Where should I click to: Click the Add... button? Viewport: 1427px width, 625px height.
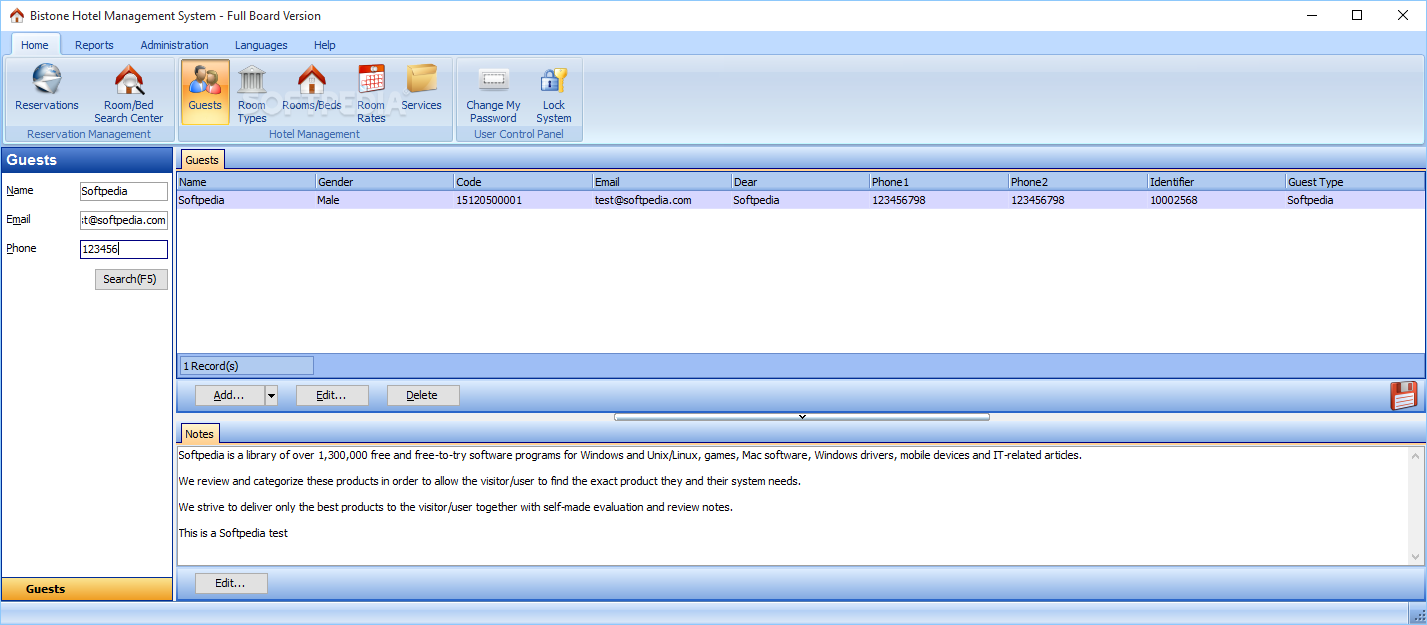click(229, 395)
